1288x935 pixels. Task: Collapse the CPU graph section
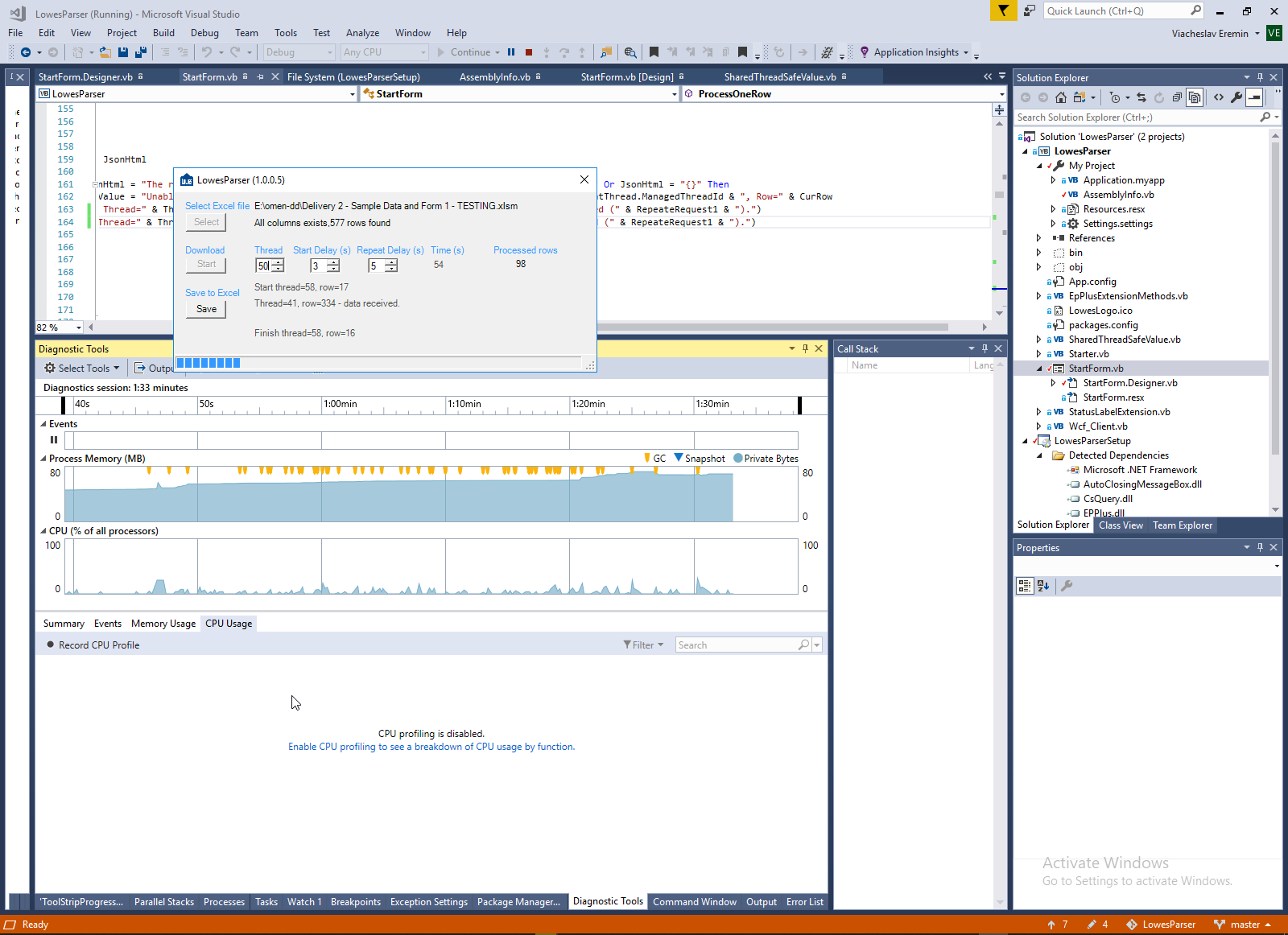coord(43,531)
